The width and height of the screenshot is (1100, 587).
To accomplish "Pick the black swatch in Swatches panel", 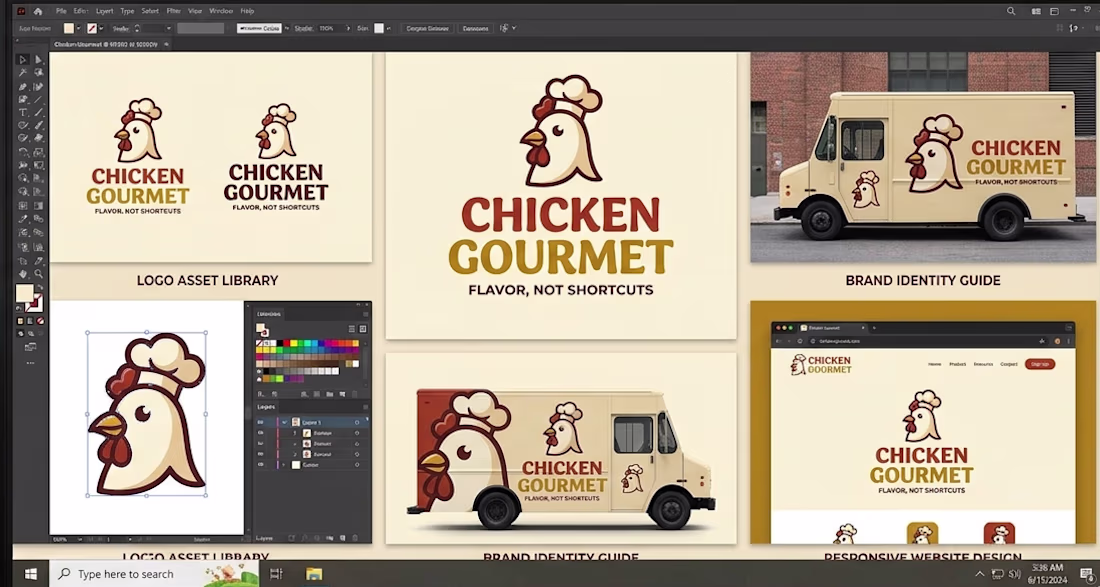I will [x=279, y=344].
